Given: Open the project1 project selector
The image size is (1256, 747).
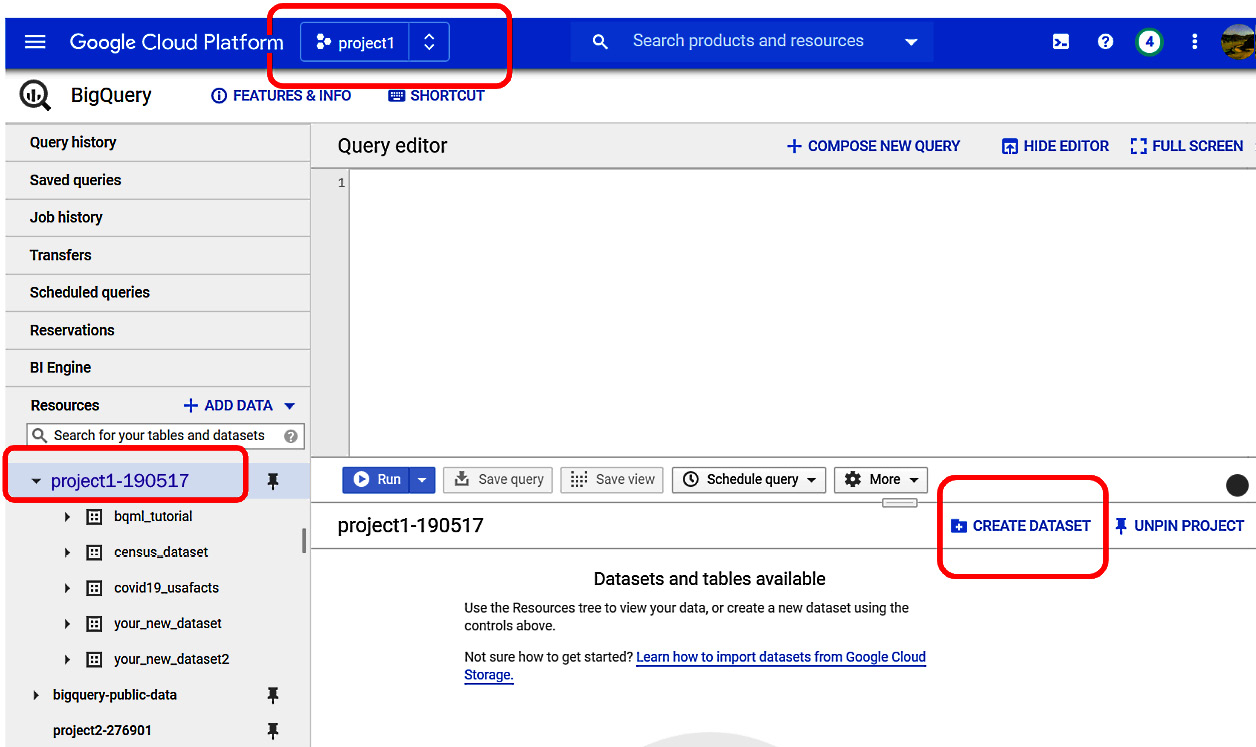Looking at the screenshot, I should point(375,43).
